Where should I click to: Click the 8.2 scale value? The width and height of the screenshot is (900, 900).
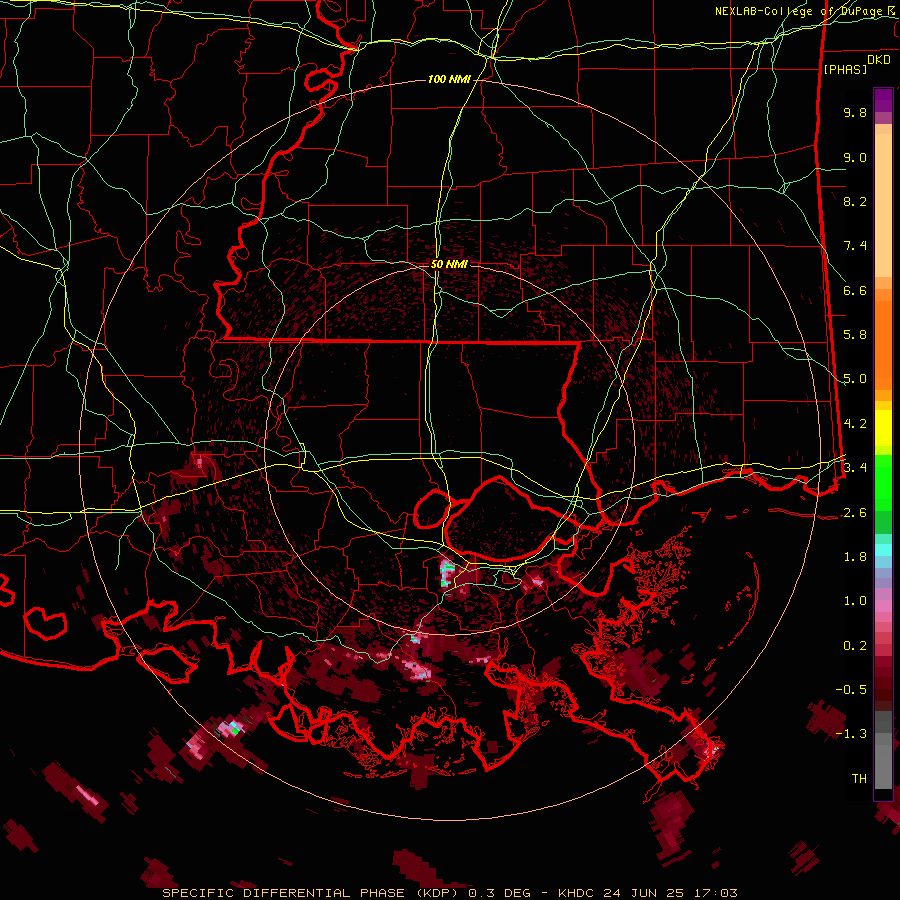pos(855,201)
